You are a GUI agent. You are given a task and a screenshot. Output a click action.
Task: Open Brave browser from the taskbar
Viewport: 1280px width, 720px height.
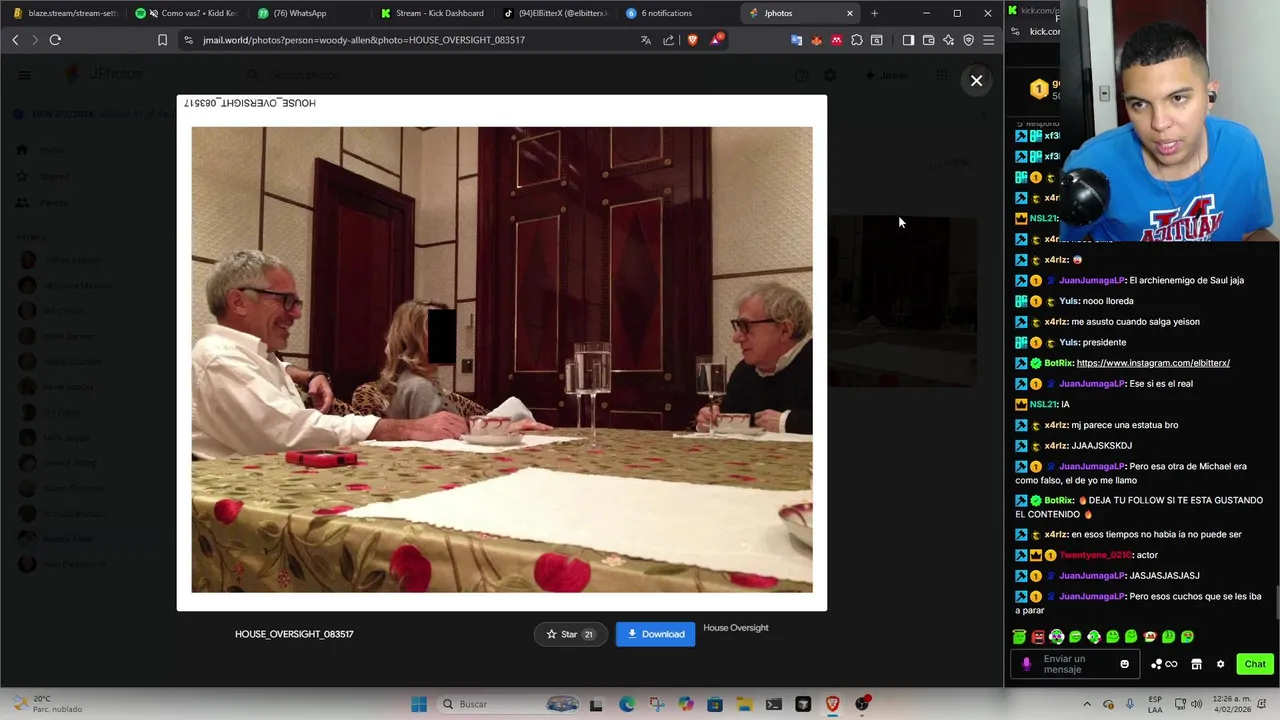click(832, 704)
